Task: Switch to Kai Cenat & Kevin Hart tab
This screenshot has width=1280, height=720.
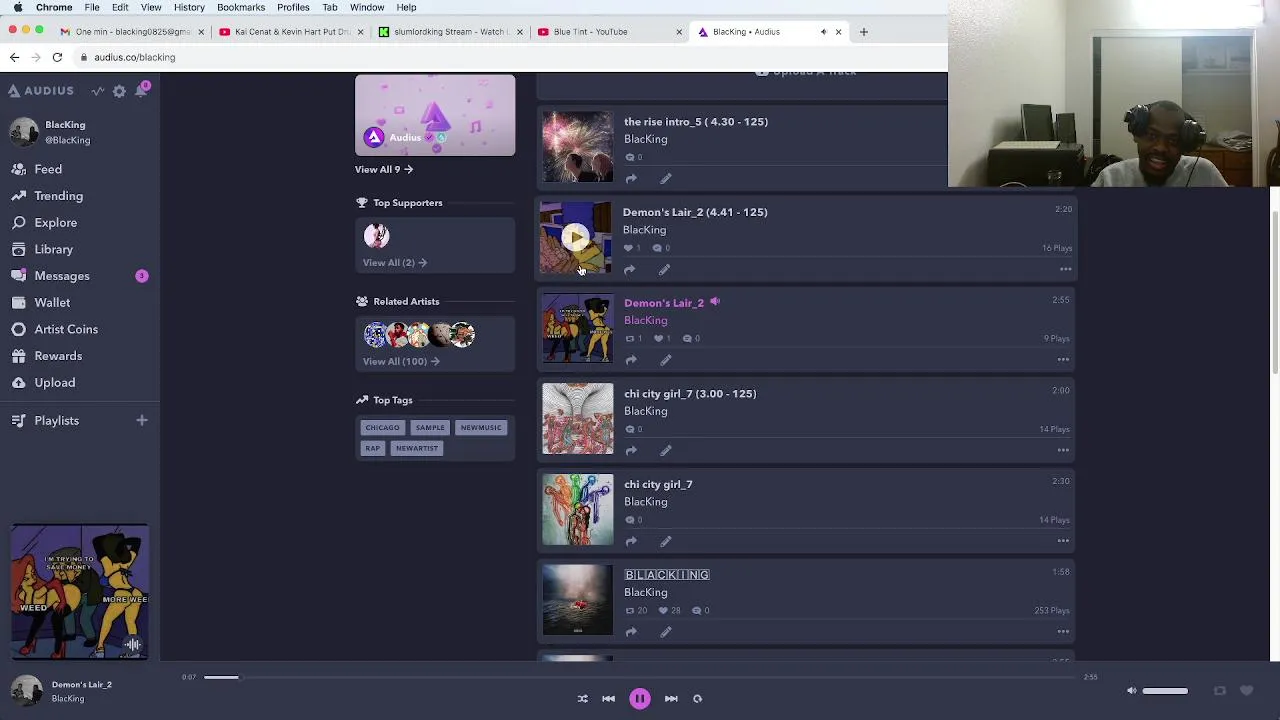Action: click(290, 32)
